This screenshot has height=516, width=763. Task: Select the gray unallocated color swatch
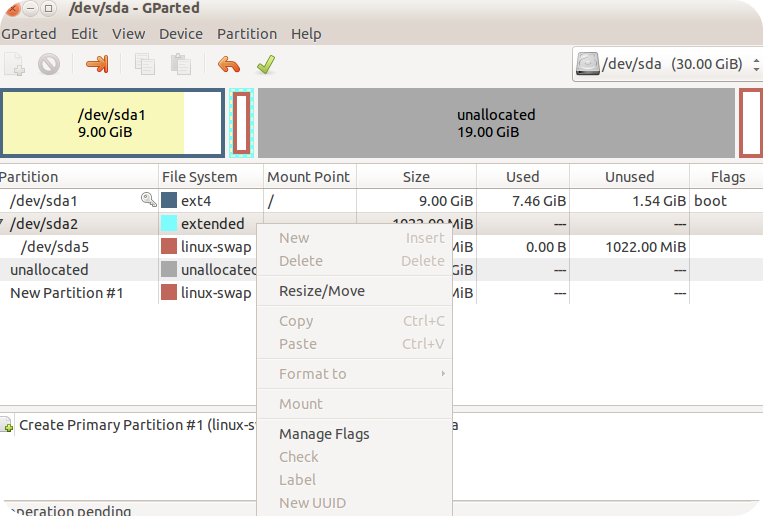[169, 269]
